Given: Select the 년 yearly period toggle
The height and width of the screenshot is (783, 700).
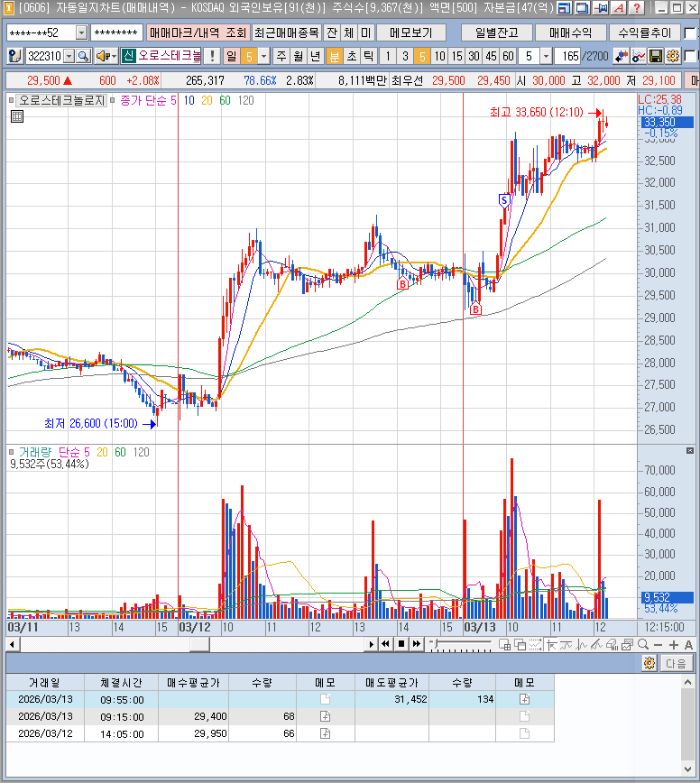Looking at the screenshot, I should [316, 56].
